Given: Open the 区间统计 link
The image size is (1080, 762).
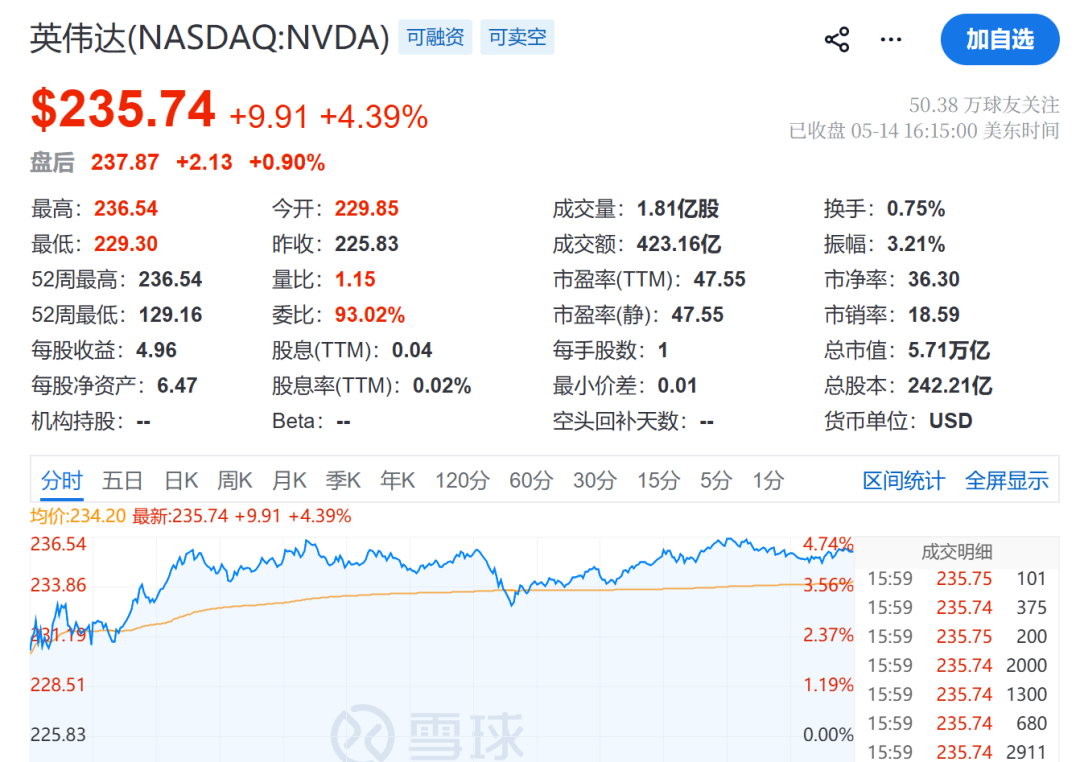Looking at the screenshot, I should [904, 480].
